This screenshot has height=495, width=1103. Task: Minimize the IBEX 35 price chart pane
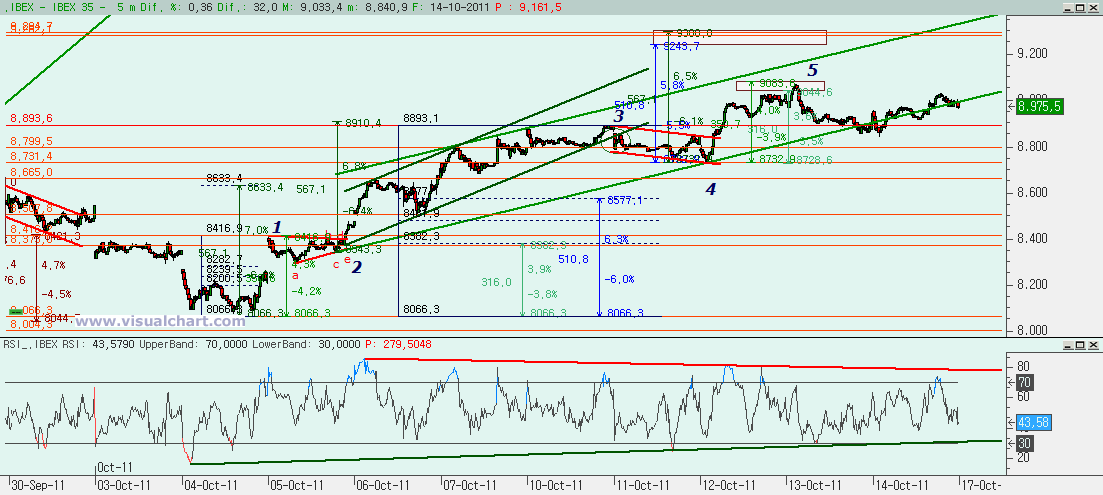pos(1068,7)
